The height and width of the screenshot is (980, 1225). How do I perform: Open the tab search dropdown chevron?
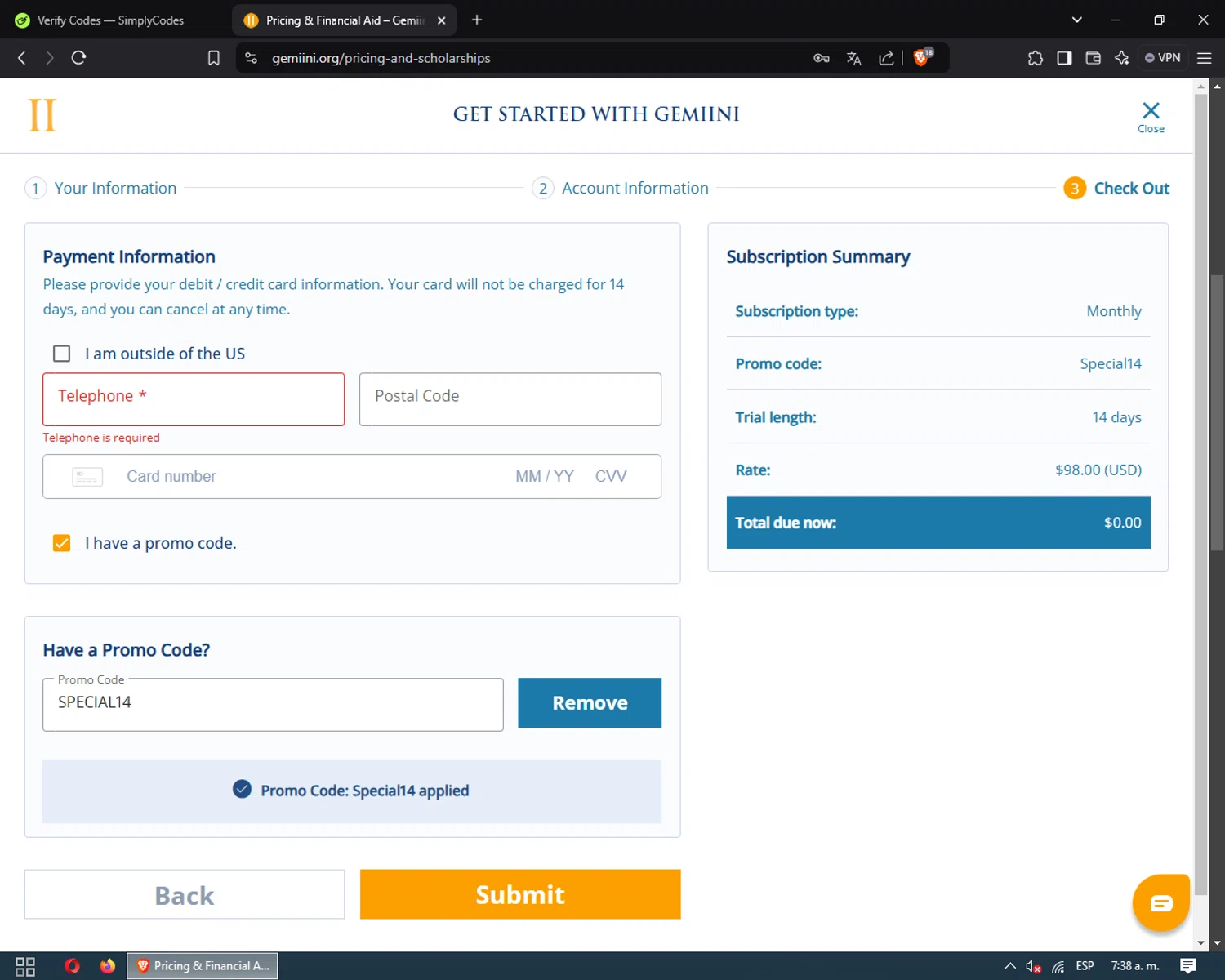pos(1077,20)
